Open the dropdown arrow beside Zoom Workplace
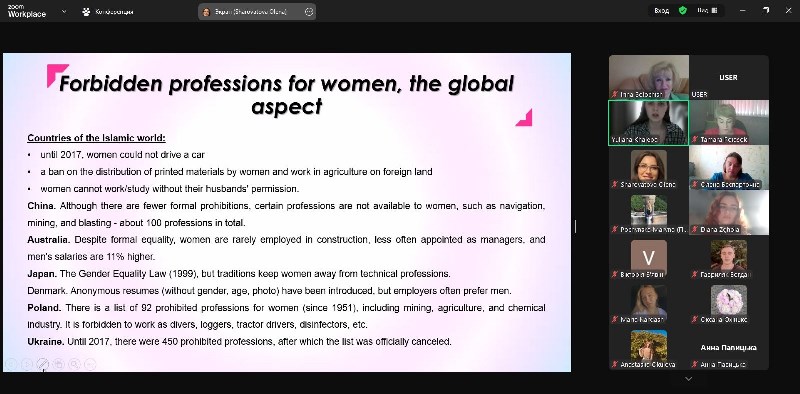800x394 pixels. [x=64, y=11]
